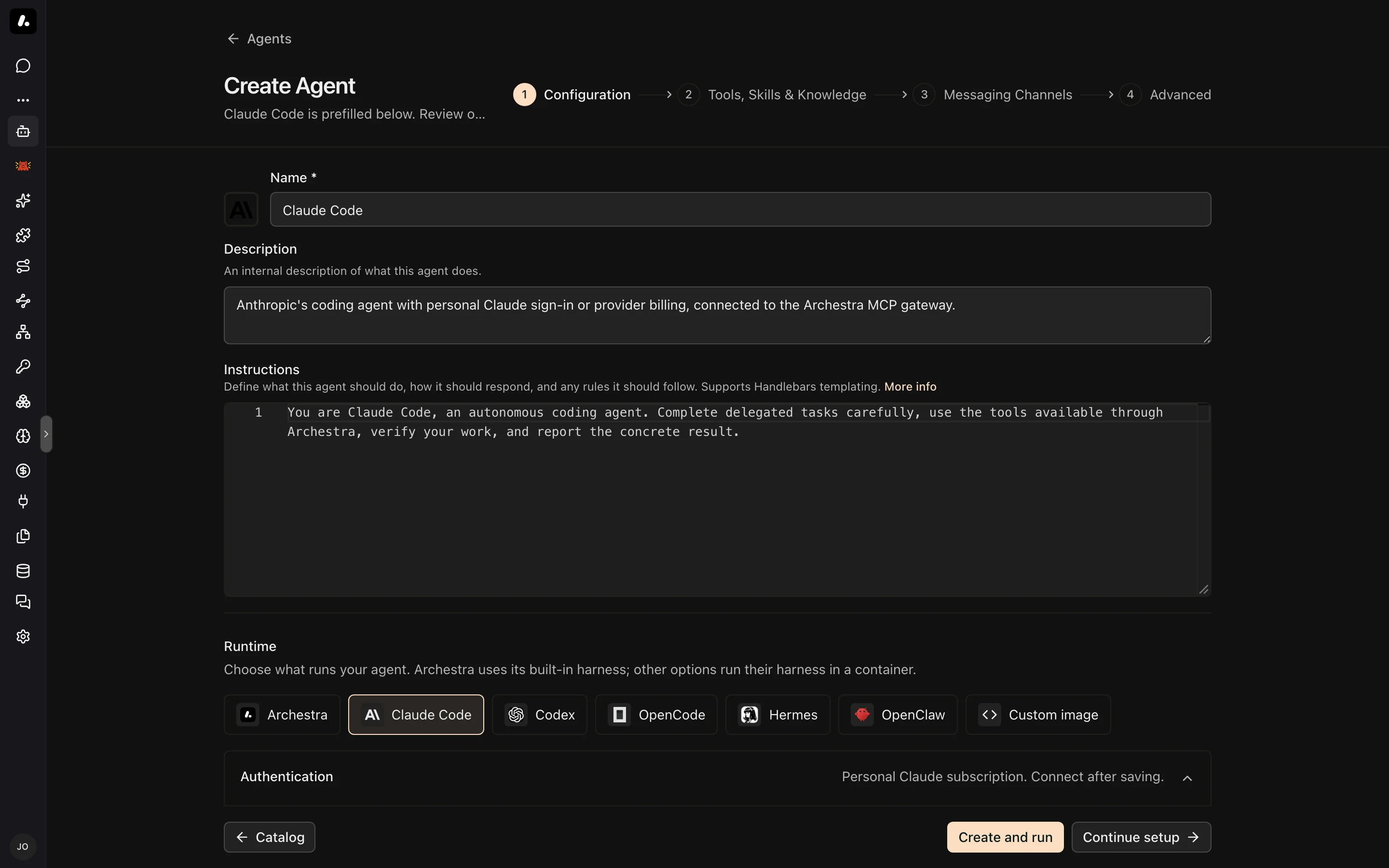1389x868 pixels.
Task: Go back to Agents via arrow link
Action: coord(259,39)
